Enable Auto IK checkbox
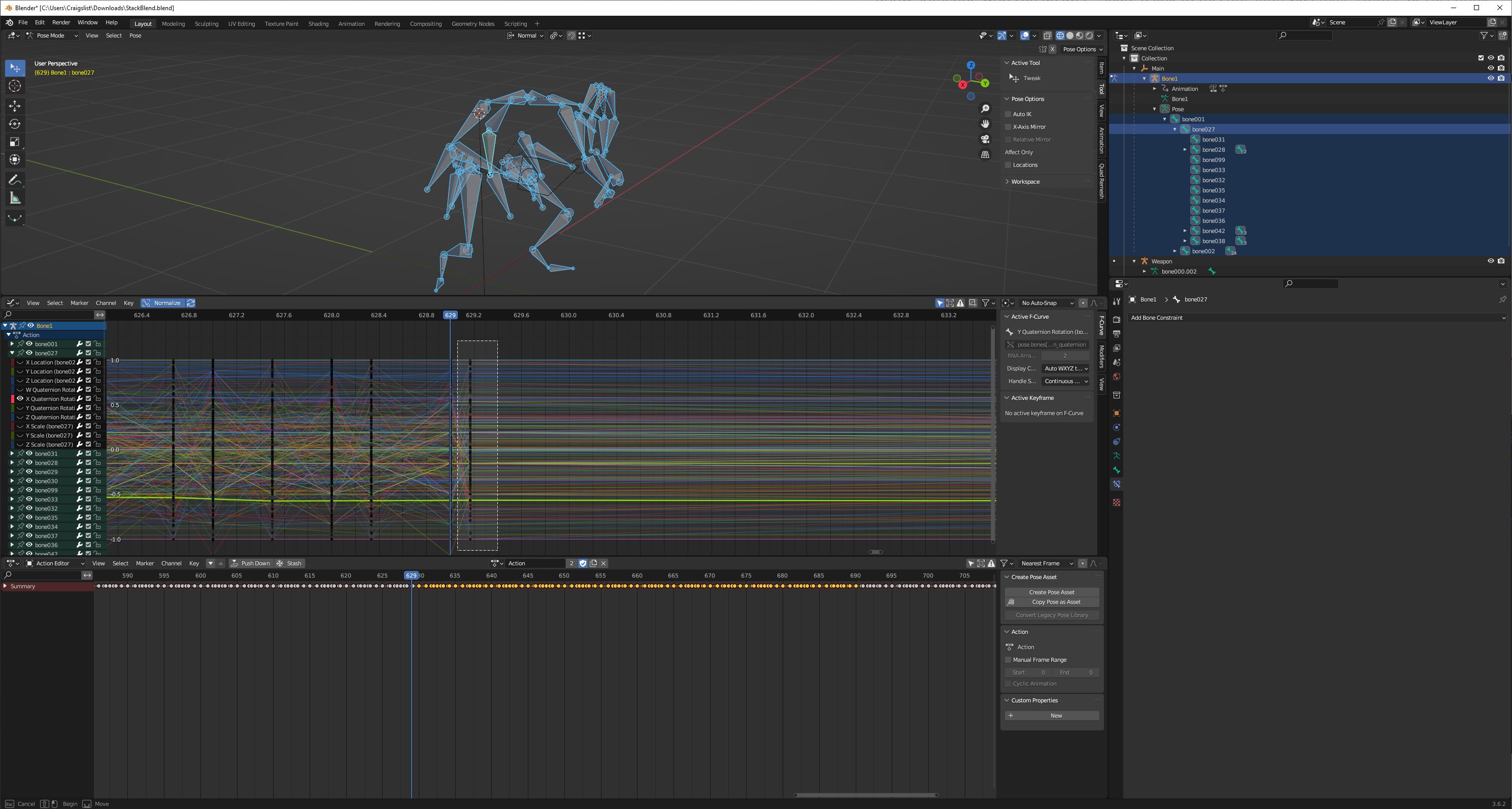Image resolution: width=1512 pixels, height=809 pixels. [1008, 114]
